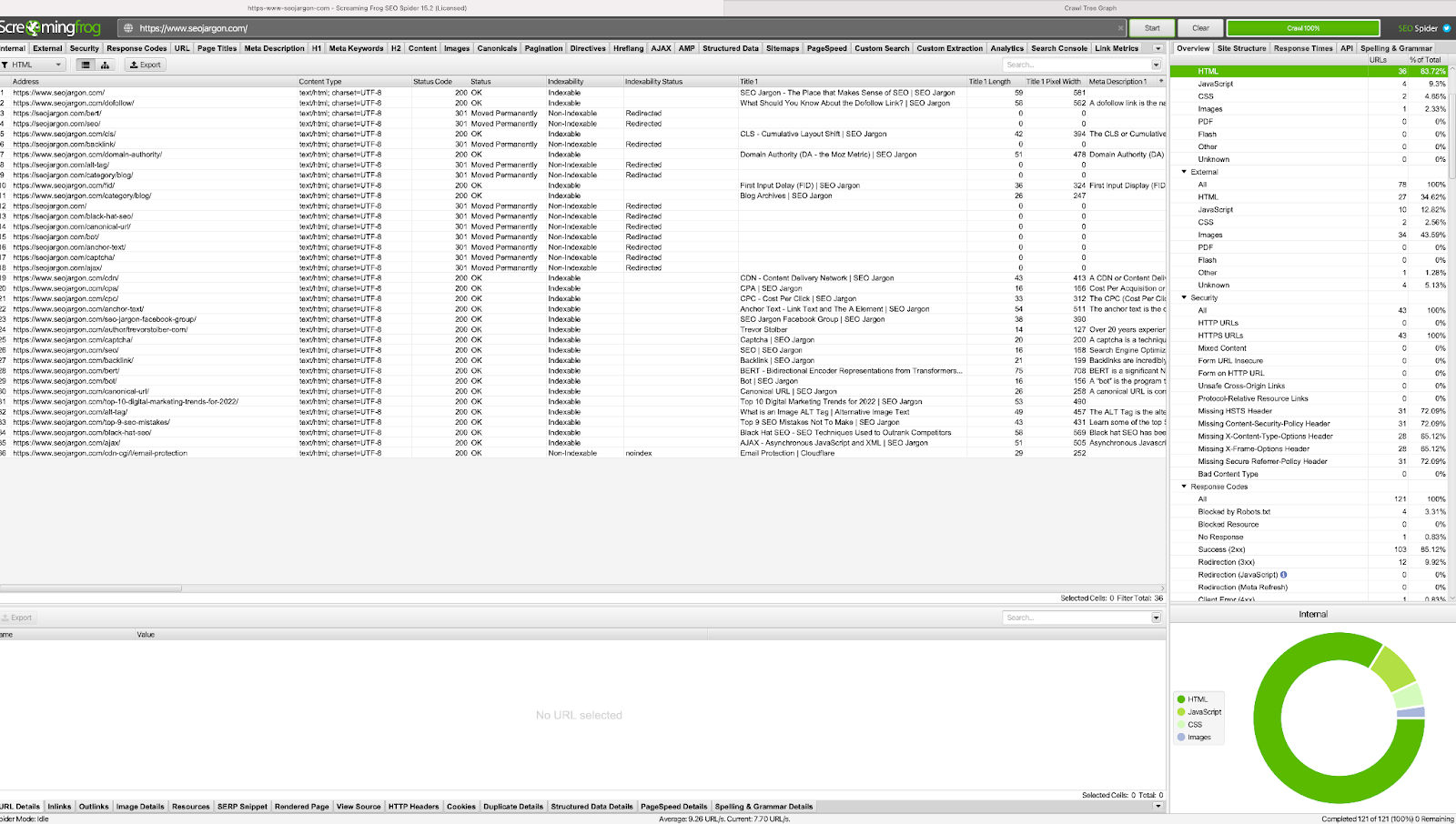Open the External tab
Image resolution: width=1456 pixels, height=824 pixels.
pos(48,48)
